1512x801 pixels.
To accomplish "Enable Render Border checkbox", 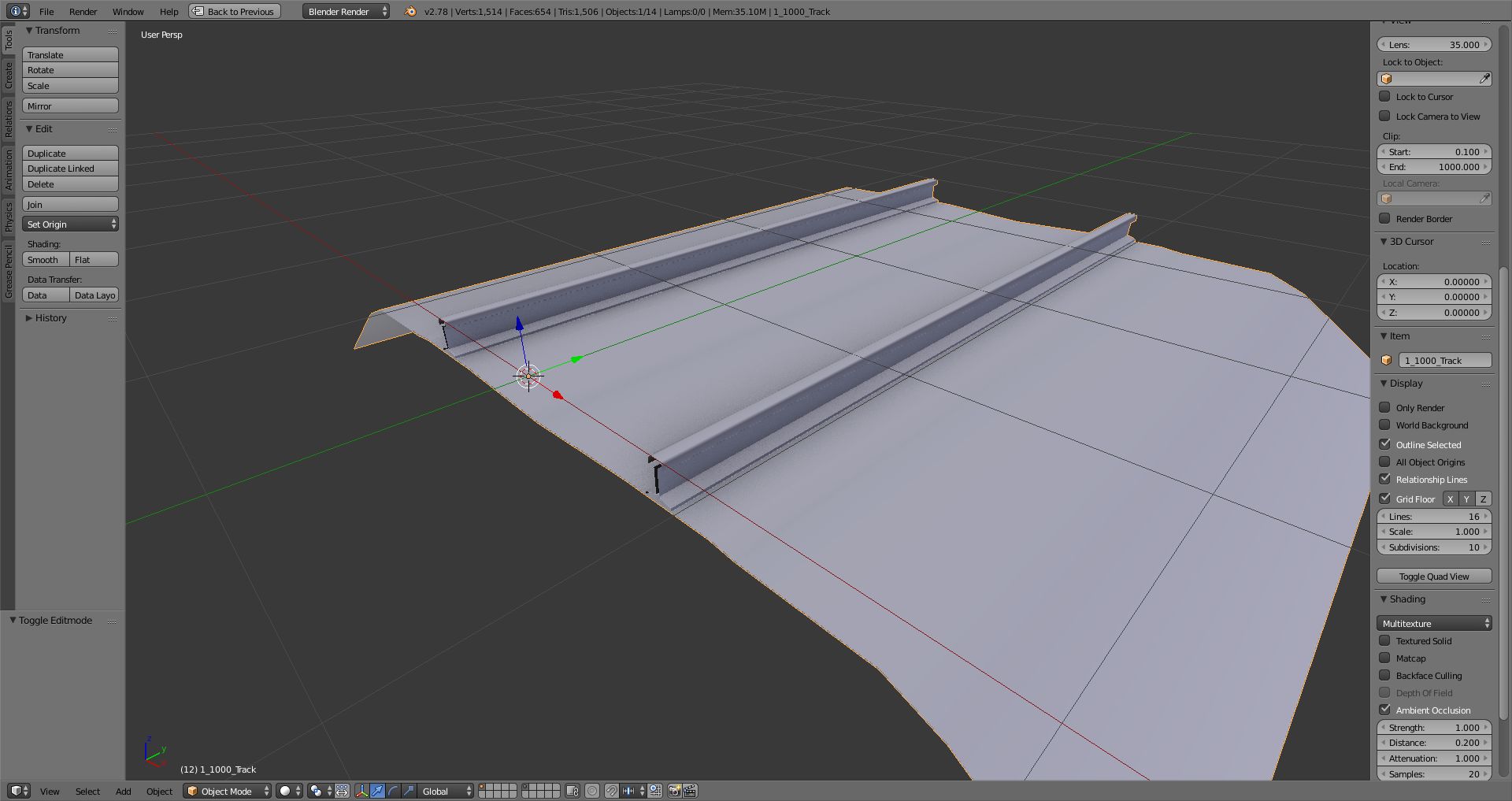I will 1384,218.
